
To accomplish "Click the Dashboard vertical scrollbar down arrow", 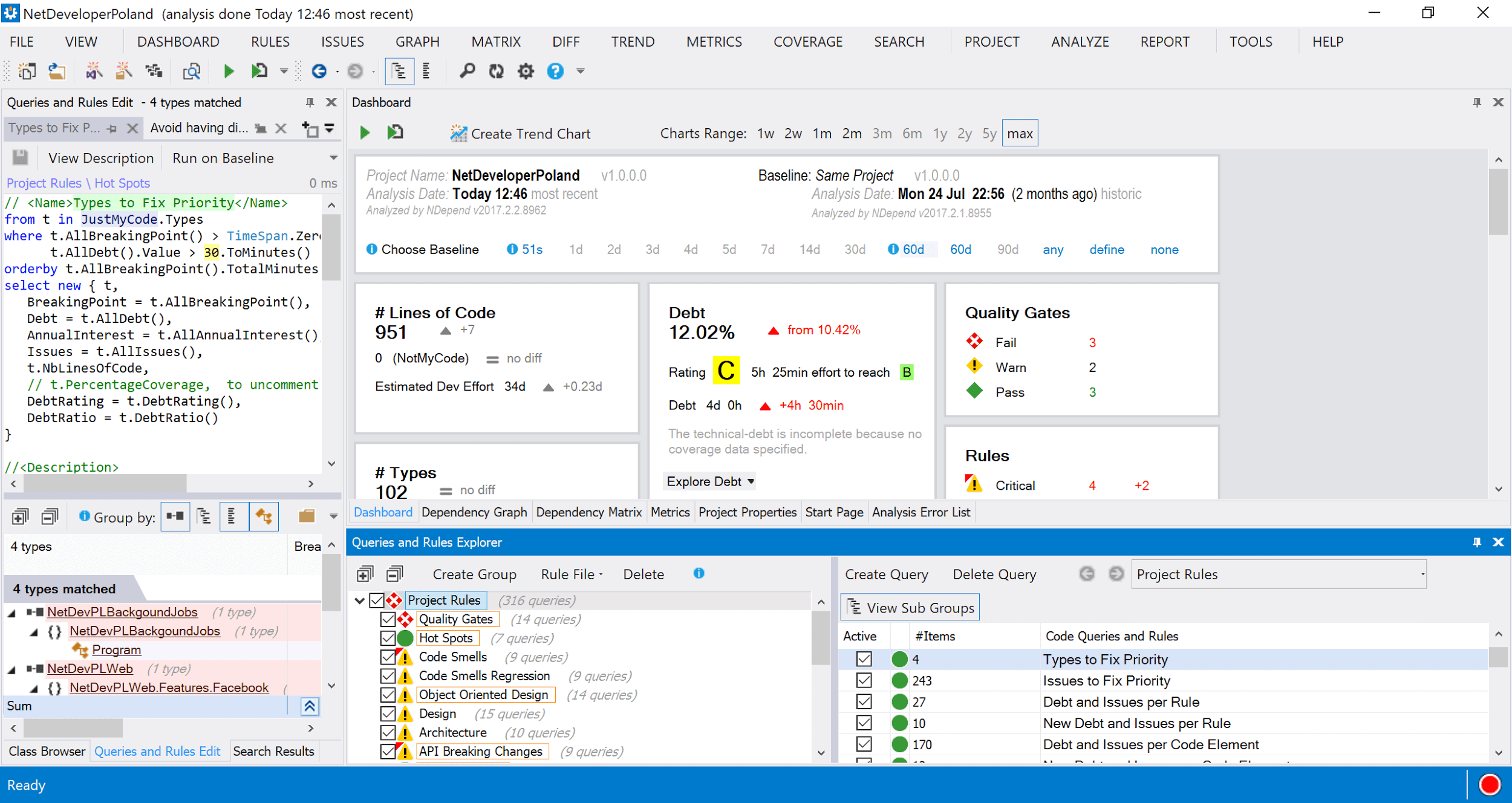I will tap(1499, 489).
